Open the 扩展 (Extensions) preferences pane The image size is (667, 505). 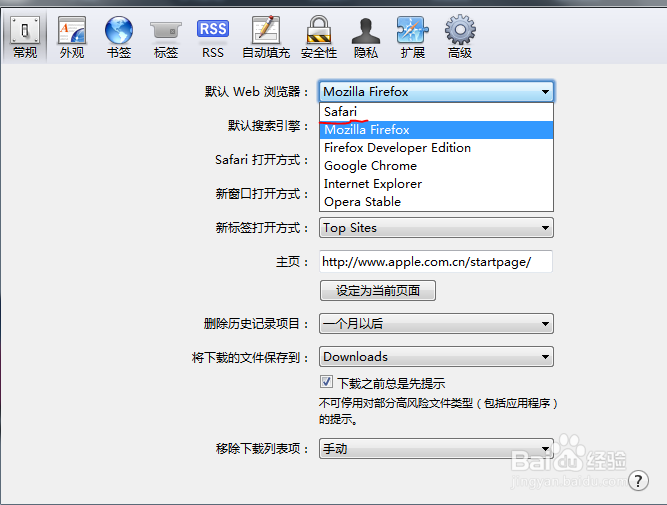[x=413, y=37]
